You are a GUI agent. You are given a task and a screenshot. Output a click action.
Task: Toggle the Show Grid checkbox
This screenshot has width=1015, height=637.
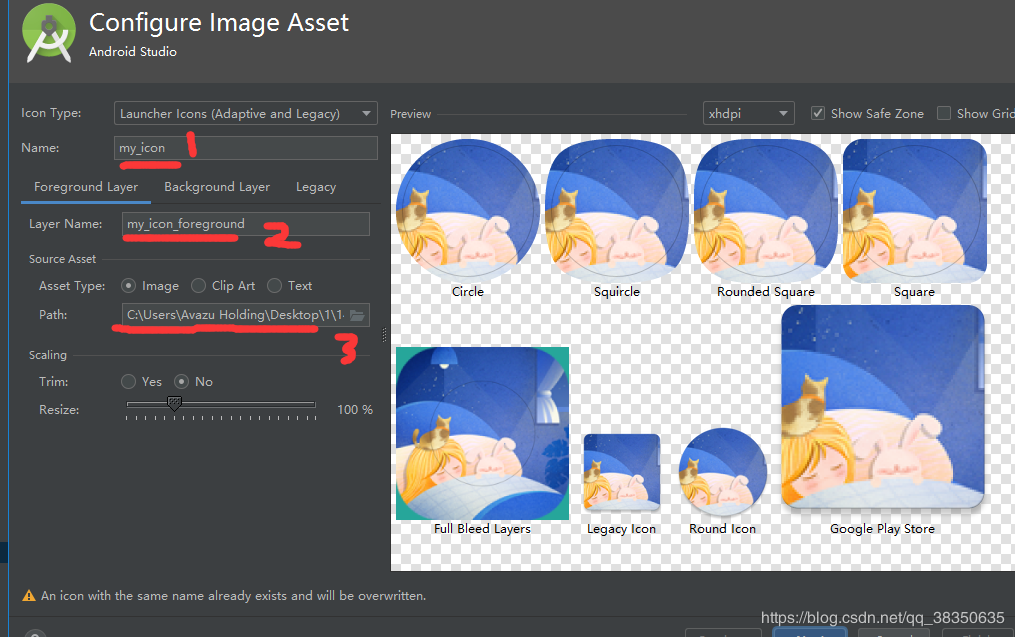[944, 113]
